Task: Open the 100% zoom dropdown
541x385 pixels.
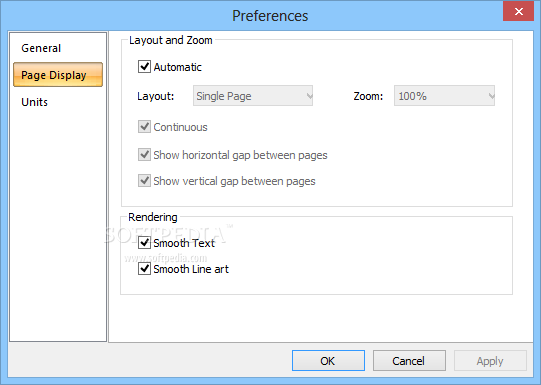Action: (x=444, y=96)
